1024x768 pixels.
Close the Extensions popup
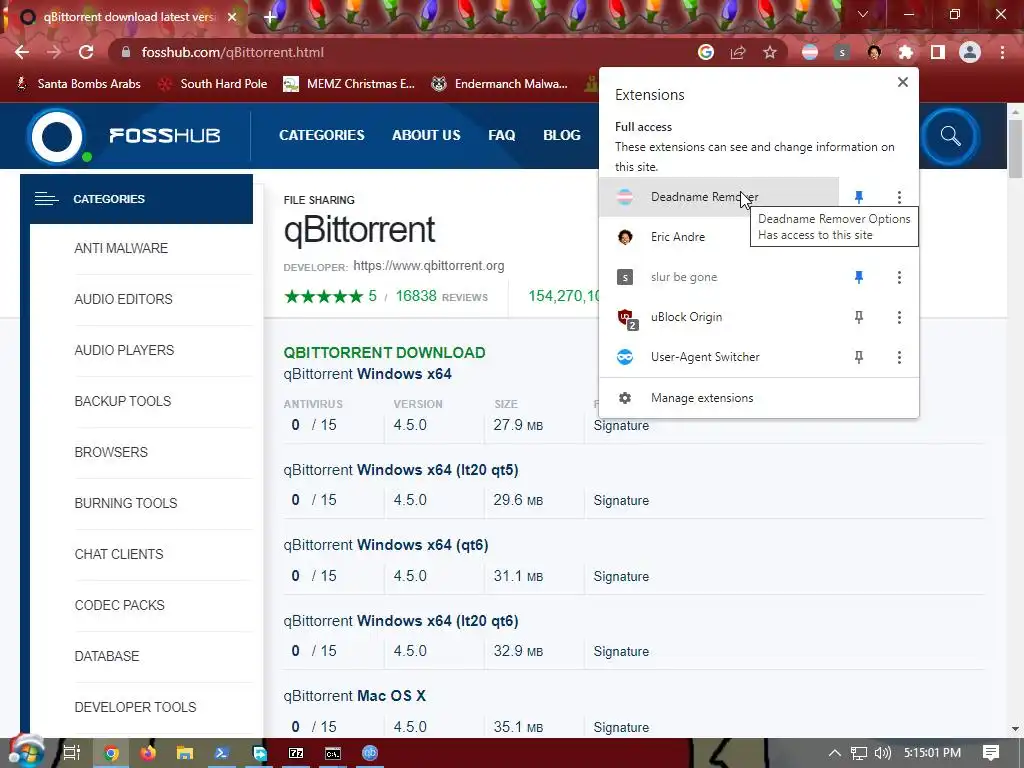[903, 82]
